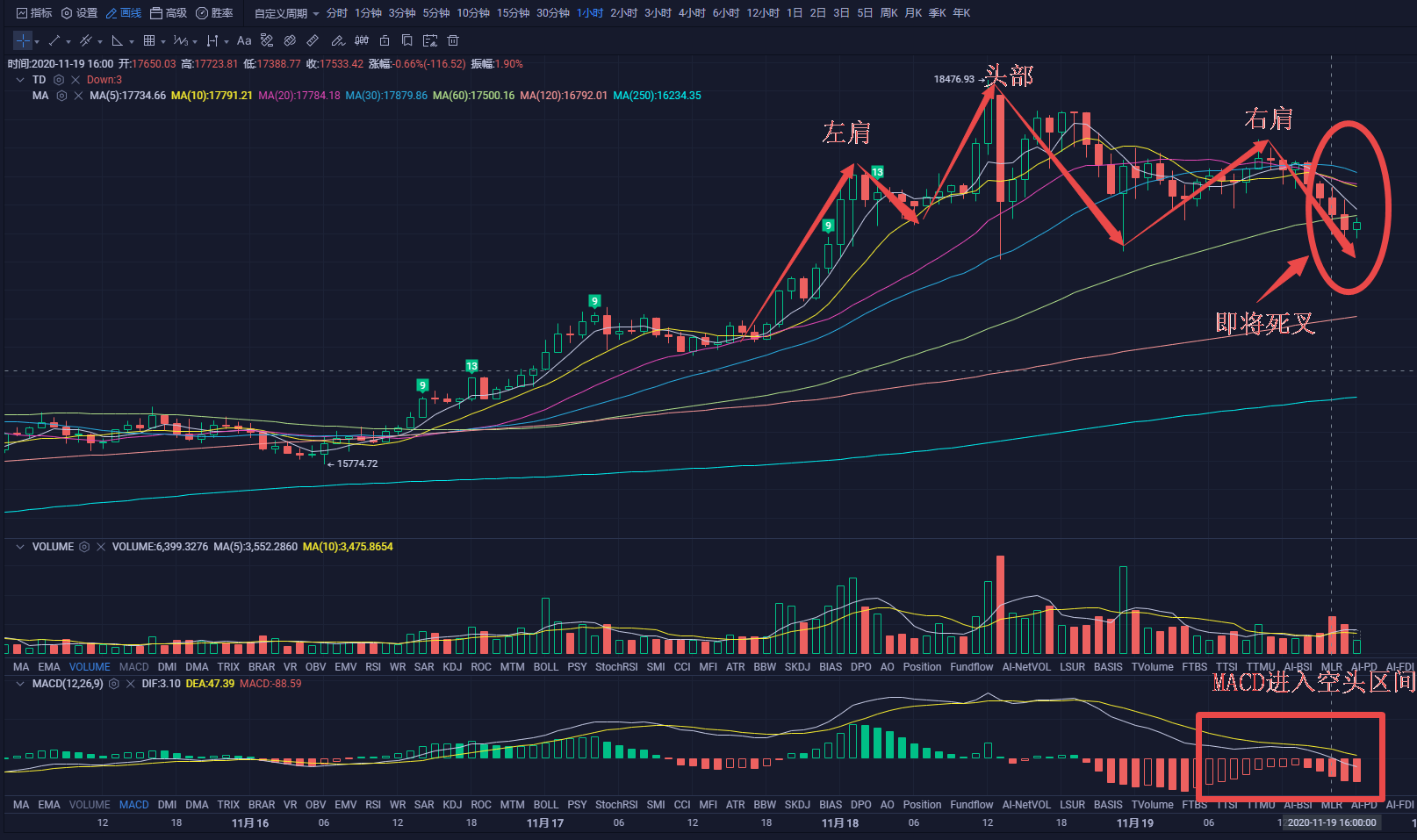The image size is (1417, 840).
Task: Toggle the magnet snap icon
Action: tap(362, 40)
